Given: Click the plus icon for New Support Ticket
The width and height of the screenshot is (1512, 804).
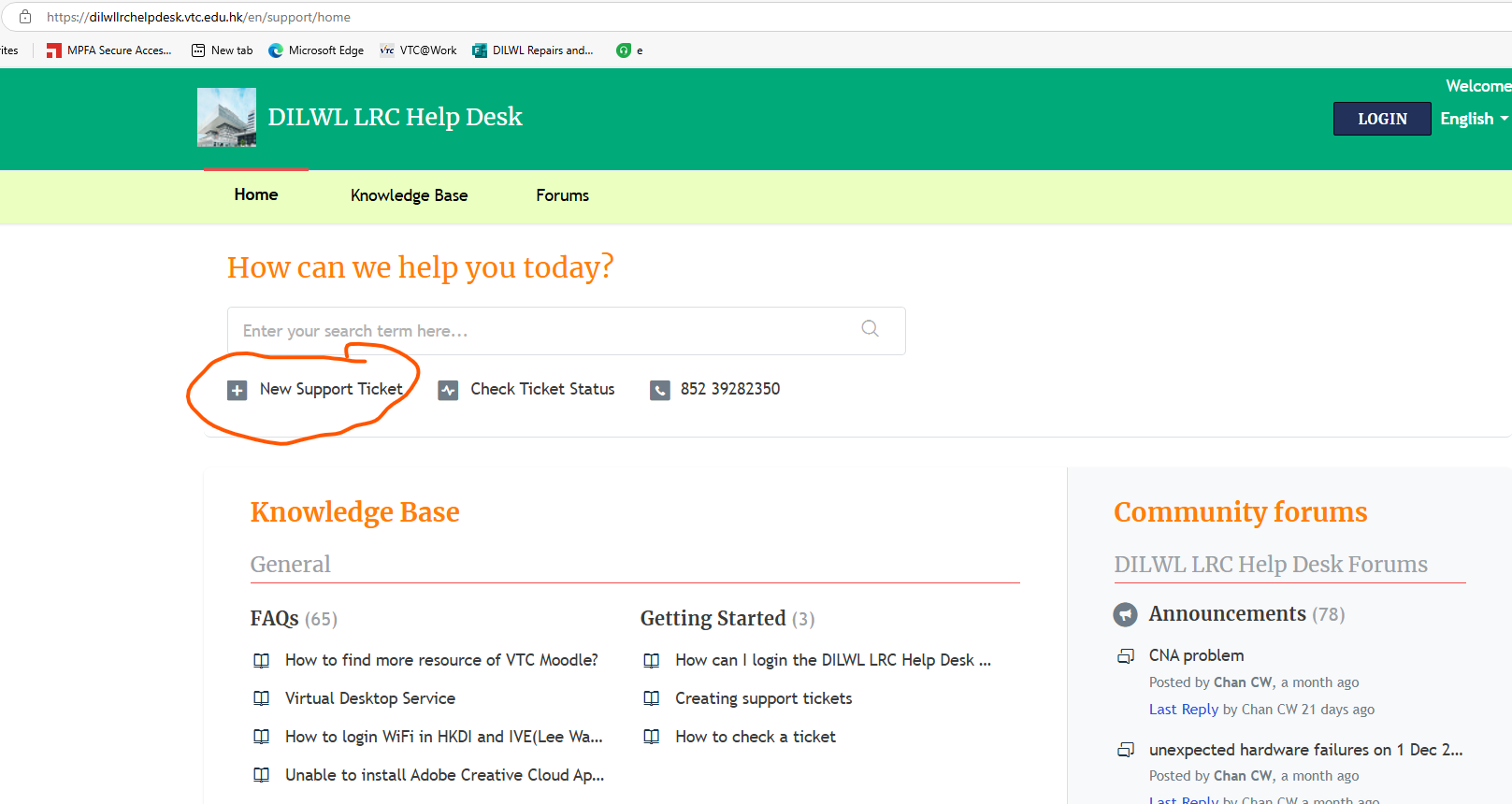Looking at the screenshot, I should click(238, 390).
